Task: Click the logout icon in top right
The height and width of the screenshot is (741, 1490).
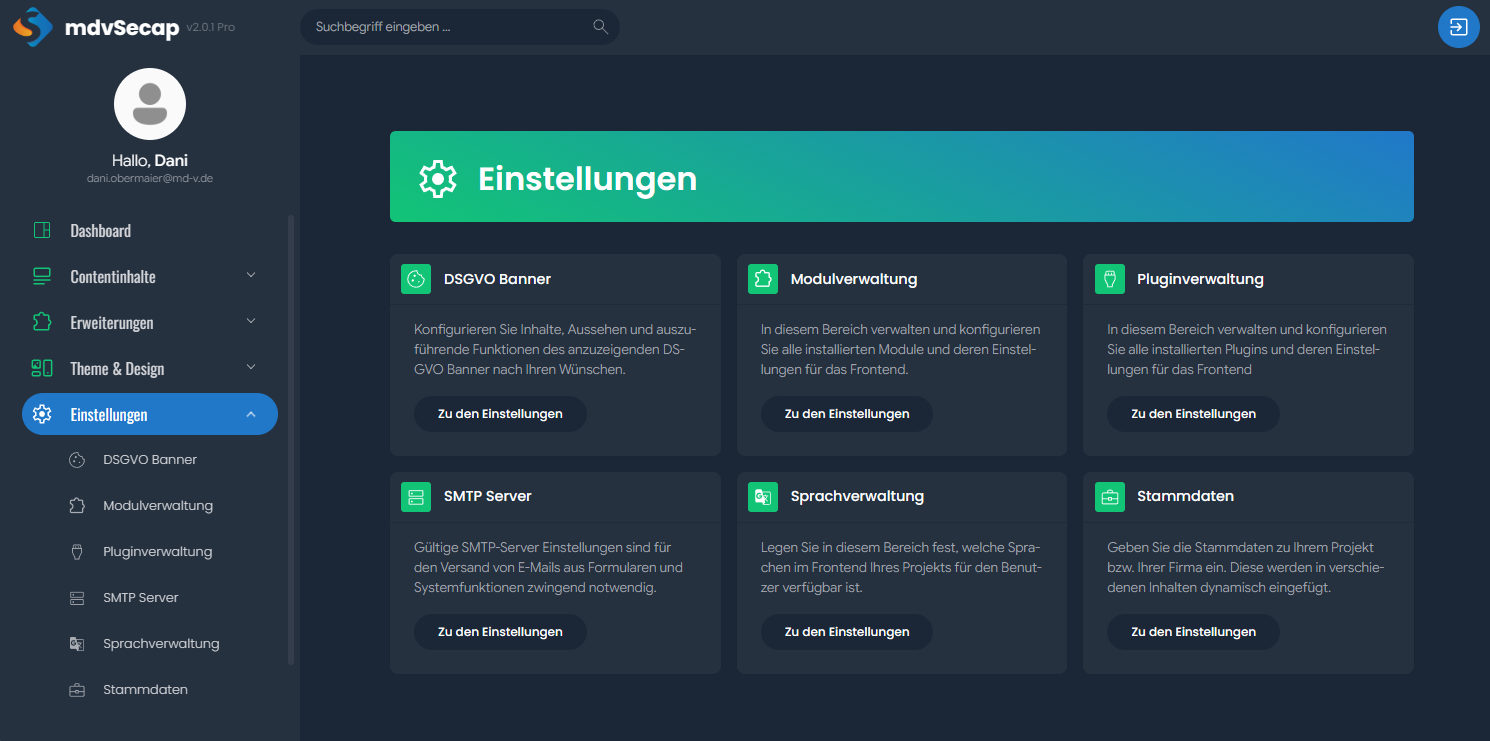Action: (x=1458, y=27)
